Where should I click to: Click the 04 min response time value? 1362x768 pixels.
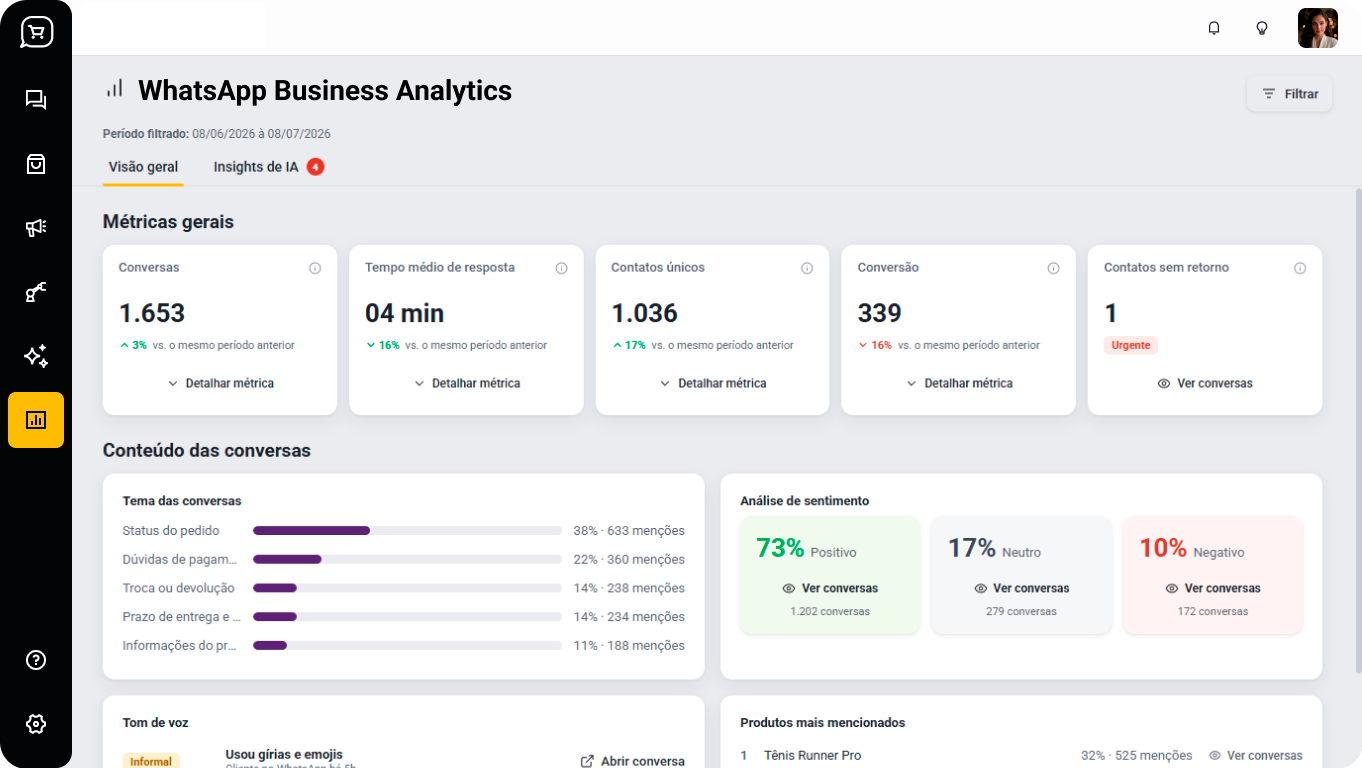point(404,313)
